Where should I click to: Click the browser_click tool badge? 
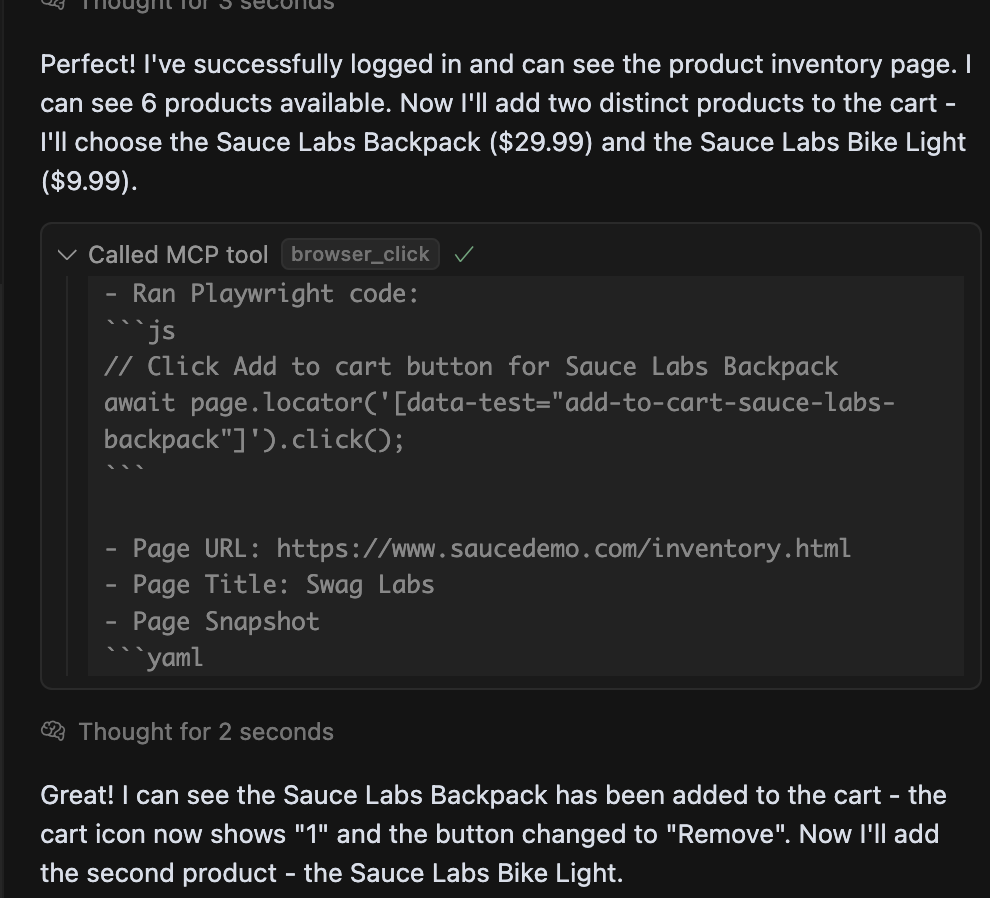tap(360, 254)
